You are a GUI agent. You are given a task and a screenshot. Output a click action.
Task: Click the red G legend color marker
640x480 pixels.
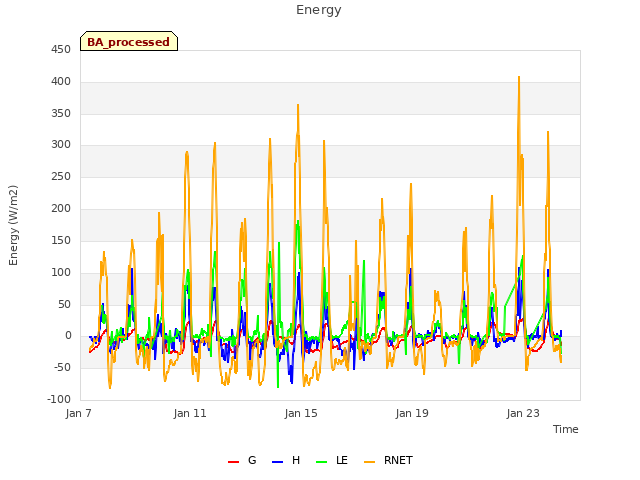[233, 462]
